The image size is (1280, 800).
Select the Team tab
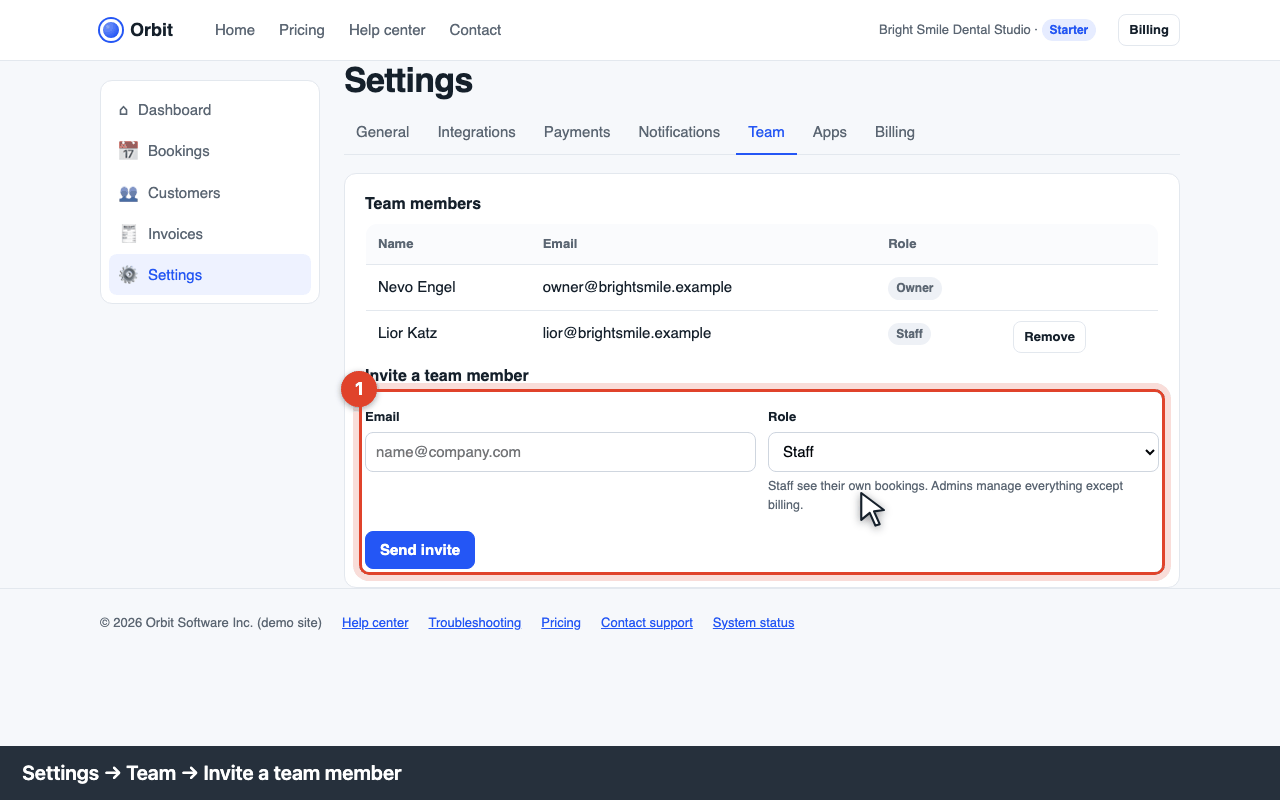pos(766,132)
